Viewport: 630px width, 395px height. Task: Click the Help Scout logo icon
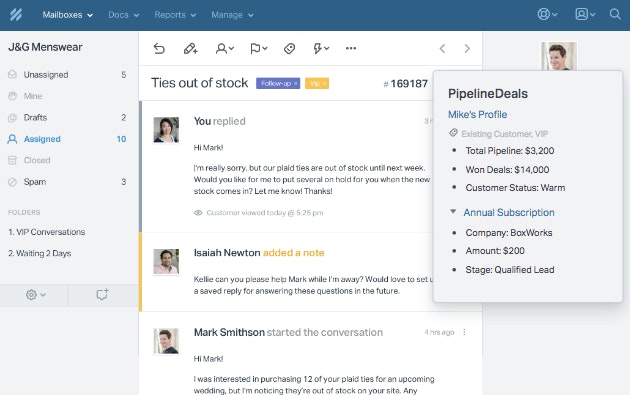click(x=16, y=15)
